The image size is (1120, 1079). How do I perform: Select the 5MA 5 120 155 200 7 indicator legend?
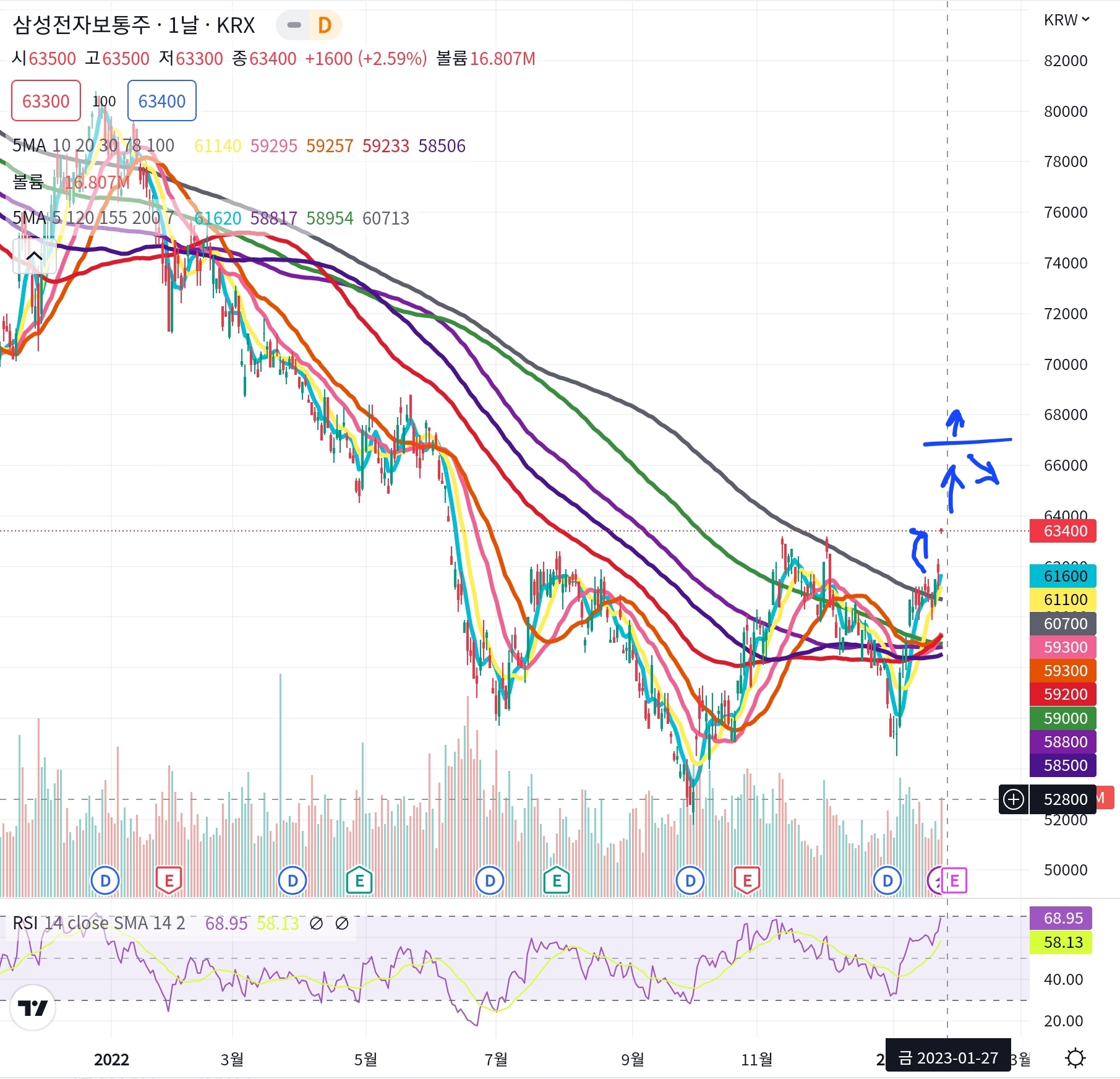point(93,218)
